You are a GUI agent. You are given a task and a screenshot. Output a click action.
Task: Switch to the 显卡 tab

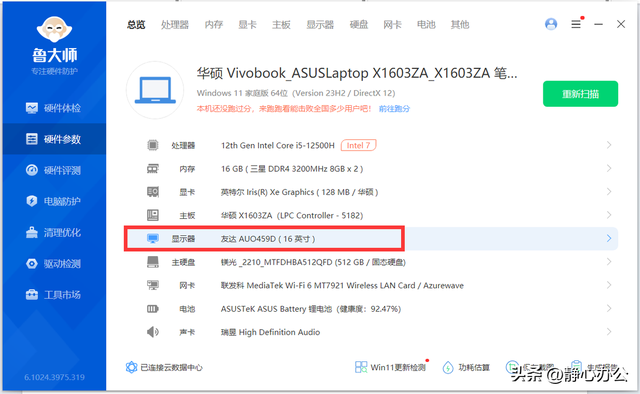tap(247, 24)
